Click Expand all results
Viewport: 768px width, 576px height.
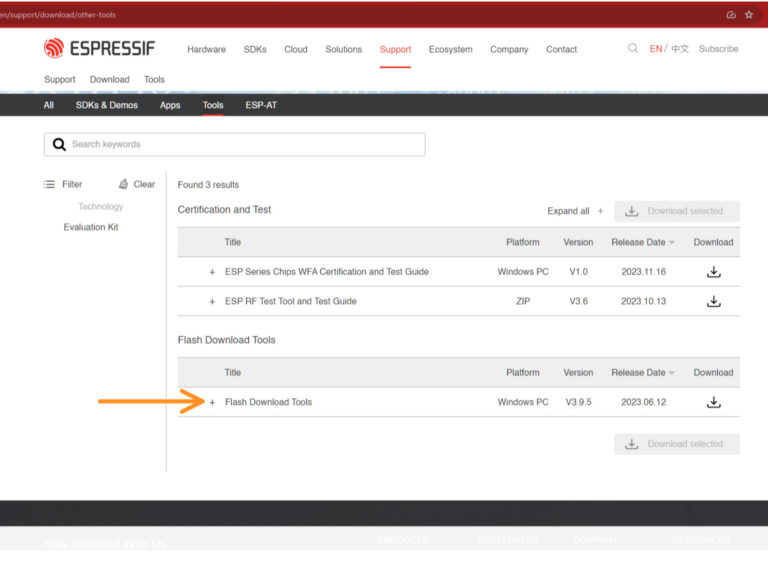[x=575, y=211]
